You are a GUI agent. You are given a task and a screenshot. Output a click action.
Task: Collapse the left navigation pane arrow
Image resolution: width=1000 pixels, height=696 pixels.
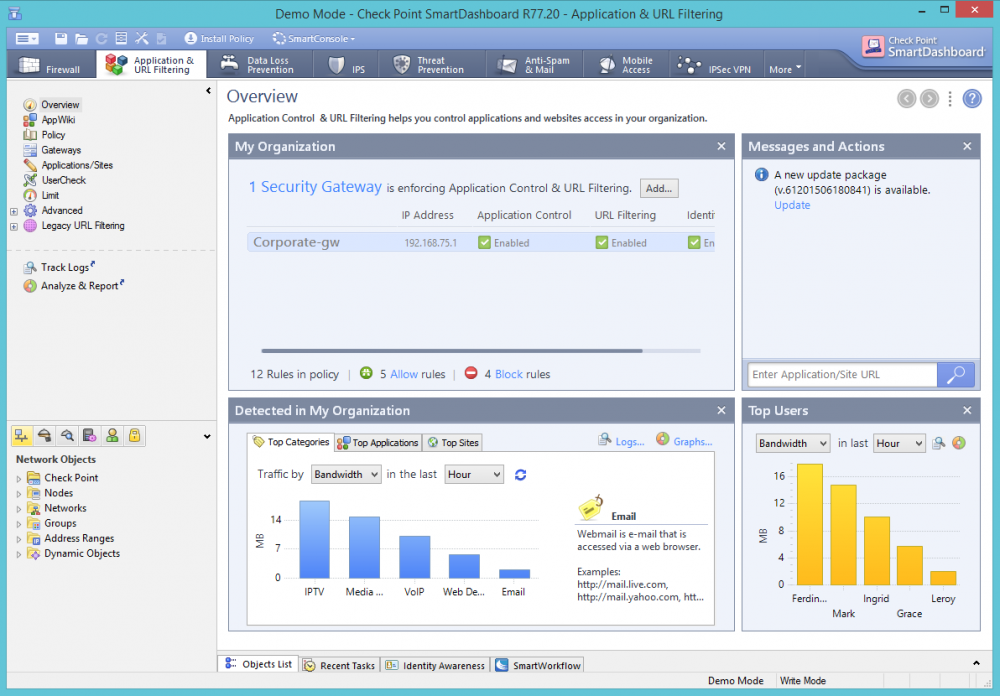pyautogui.click(x=208, y=91)
